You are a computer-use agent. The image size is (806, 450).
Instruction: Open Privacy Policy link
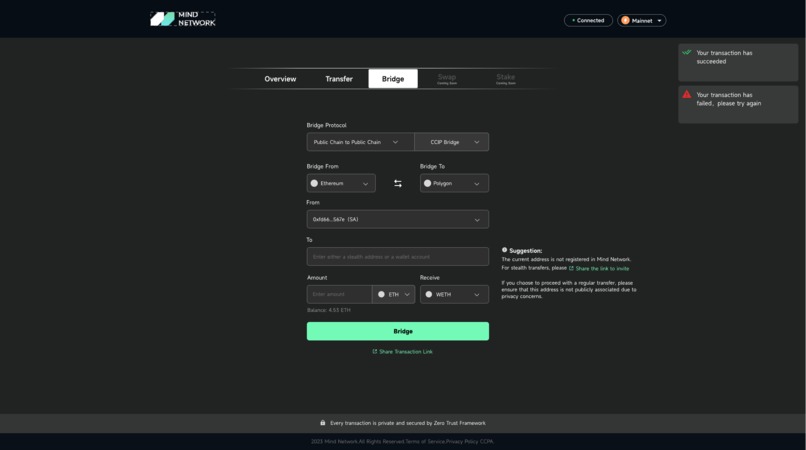click(462, 441)
